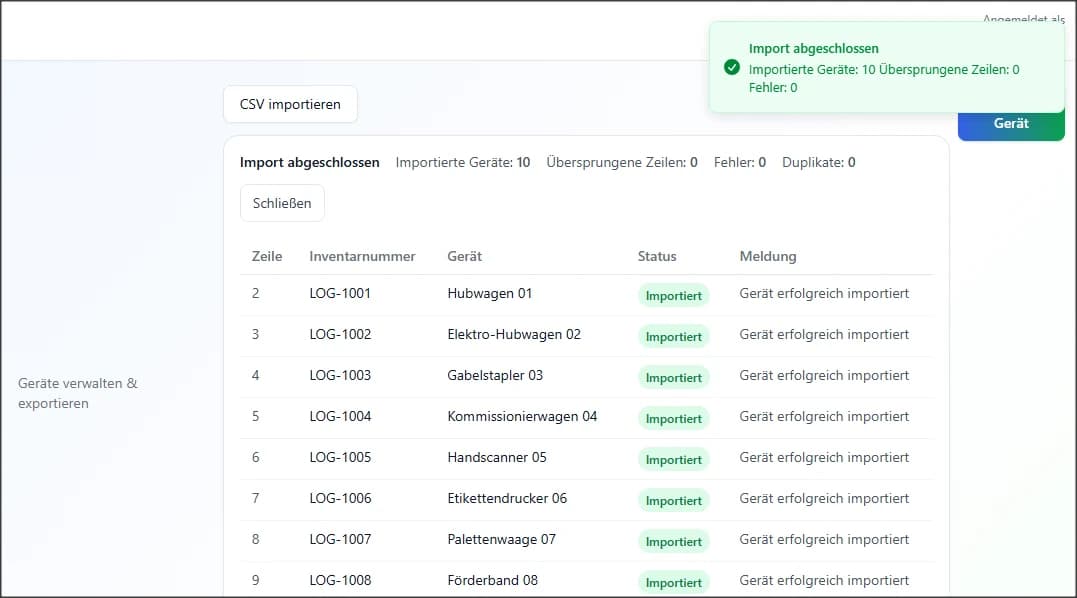
Task: Select inventory number LOG-1001
Action: click(x=340, y=294)
